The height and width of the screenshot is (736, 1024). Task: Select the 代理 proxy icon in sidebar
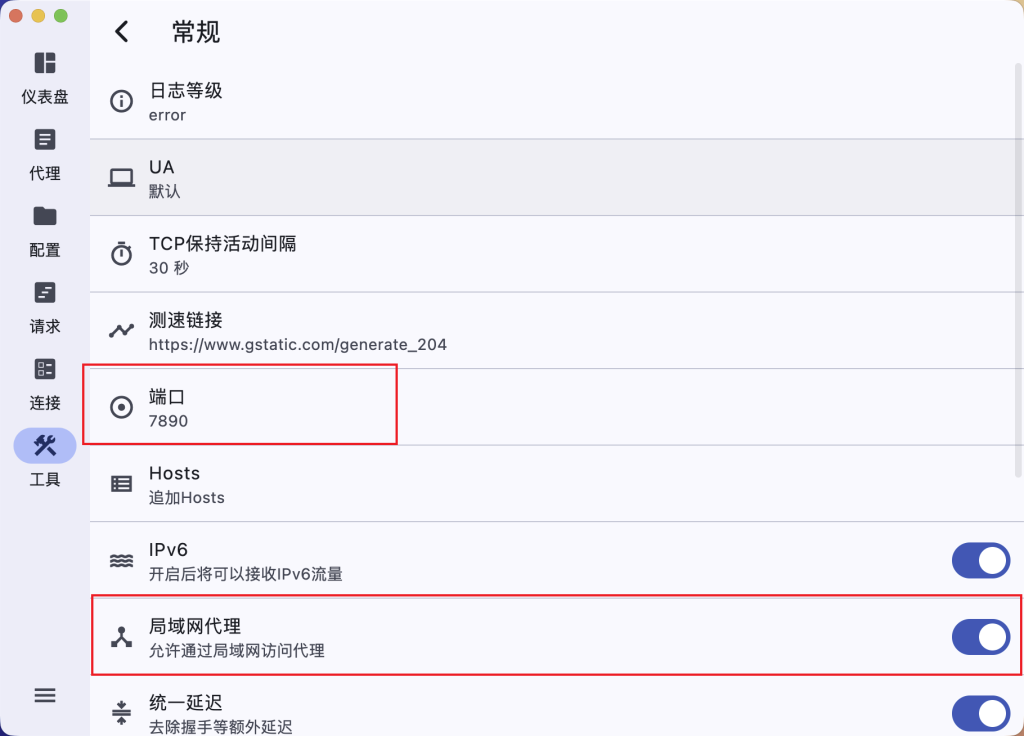pyautogui.click(x=44, y=140)
